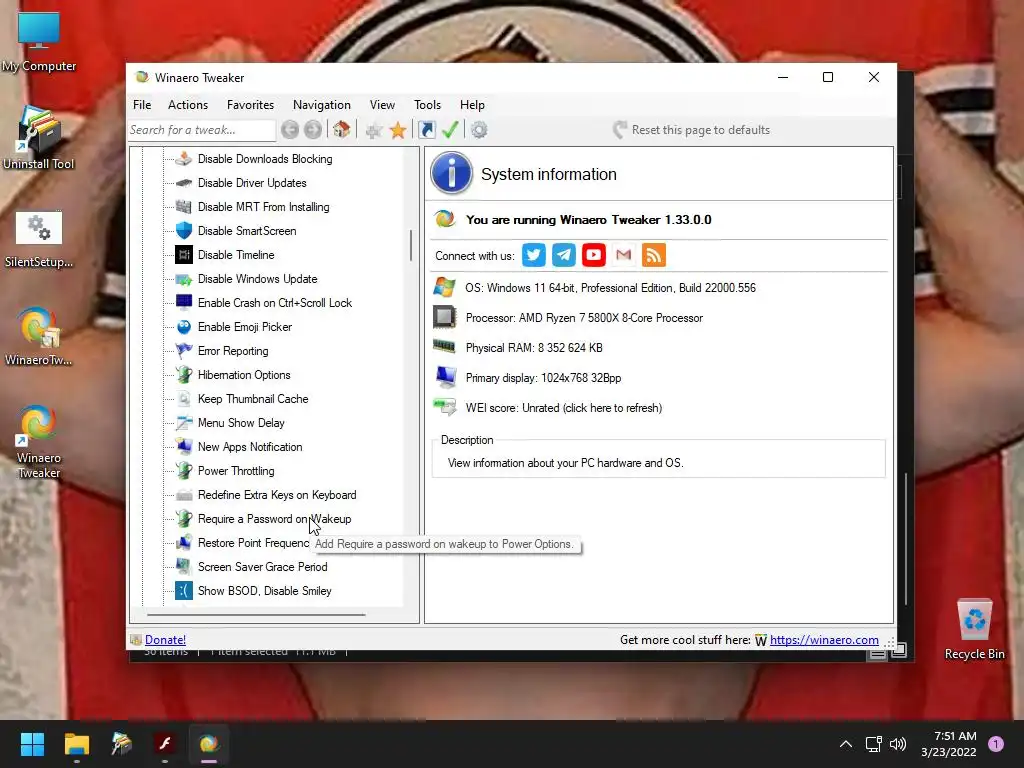Open taskbar clock showing 7:51 AM
1024x768 pixels.
949,744
